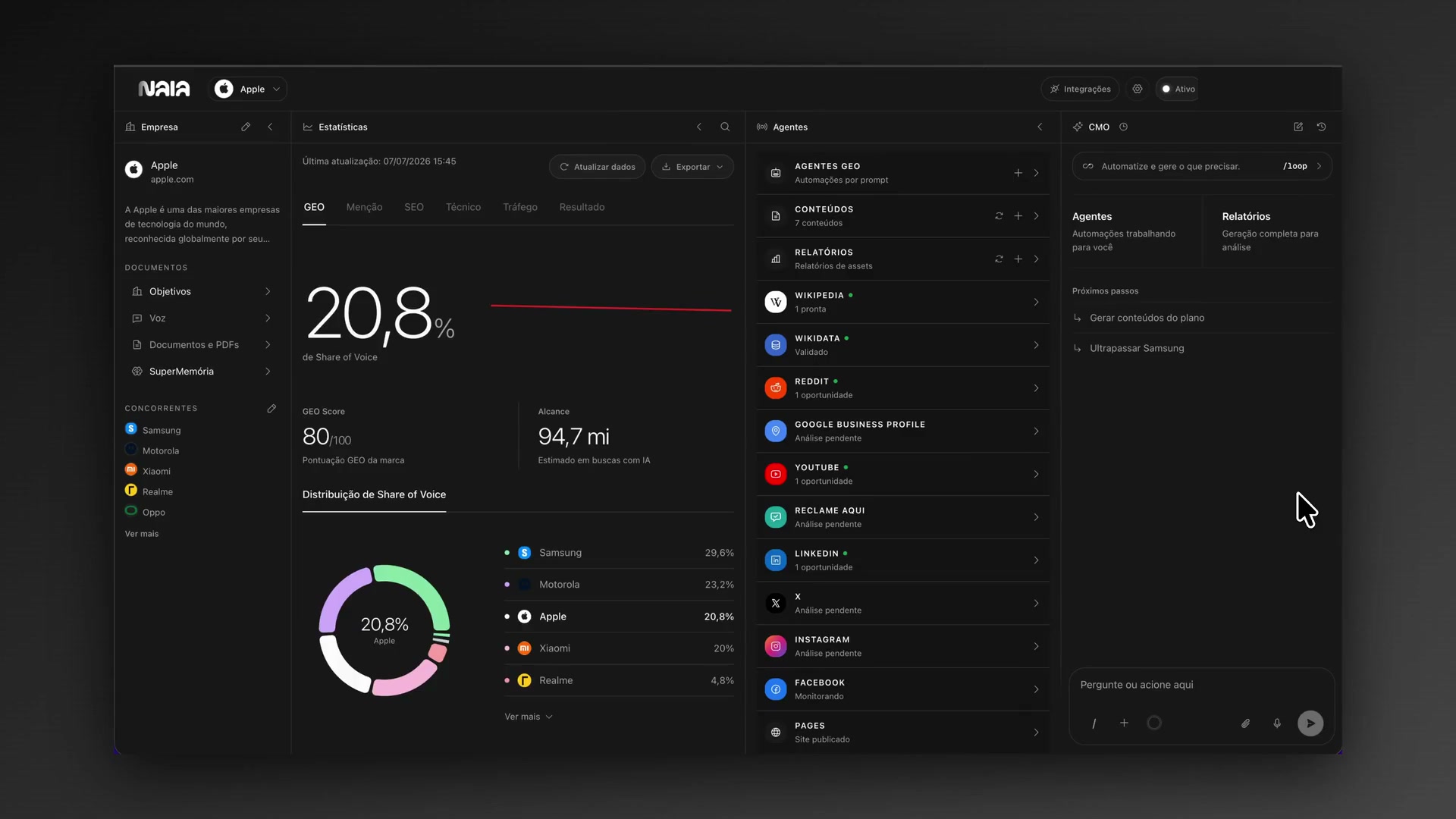This screenshot has height=819, width=1456.
Task: Switch to the Técnico tab
Action: pos(463,207)
